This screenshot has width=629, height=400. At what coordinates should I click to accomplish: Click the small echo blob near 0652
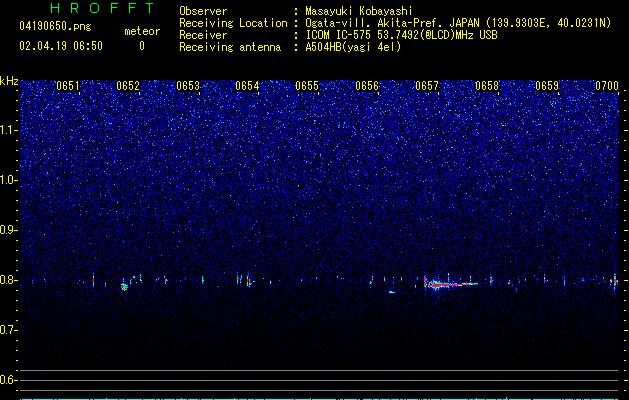click(x=124, y=286)
